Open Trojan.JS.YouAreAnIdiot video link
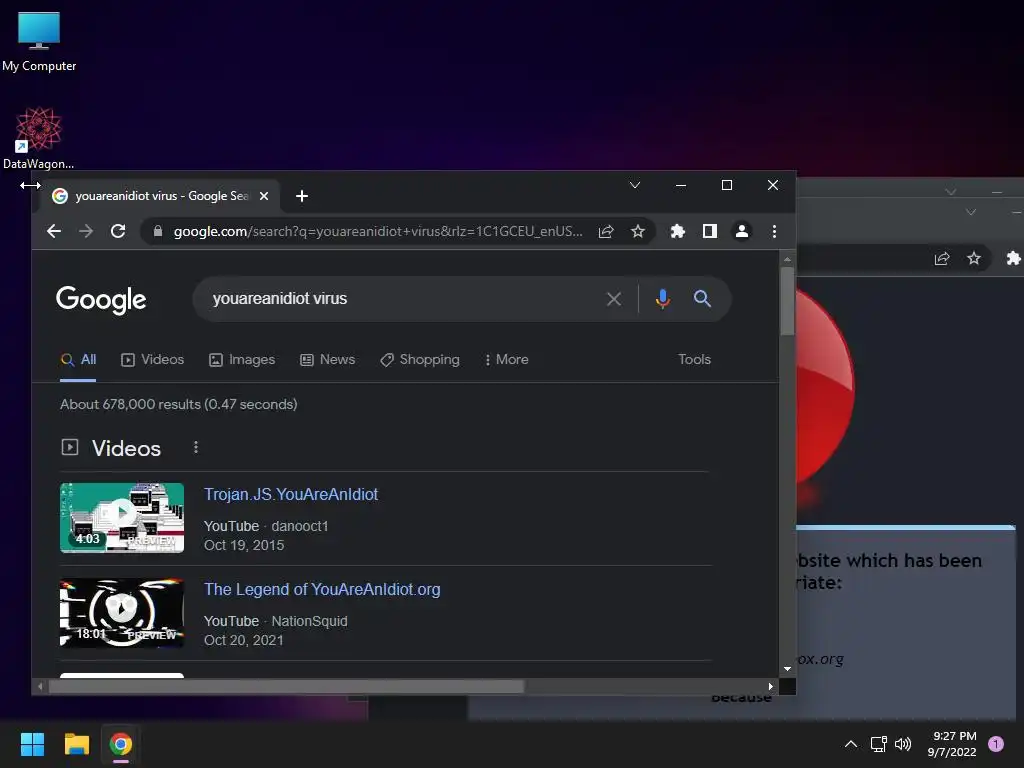The image size is (1024, 768). coord(291,494)
